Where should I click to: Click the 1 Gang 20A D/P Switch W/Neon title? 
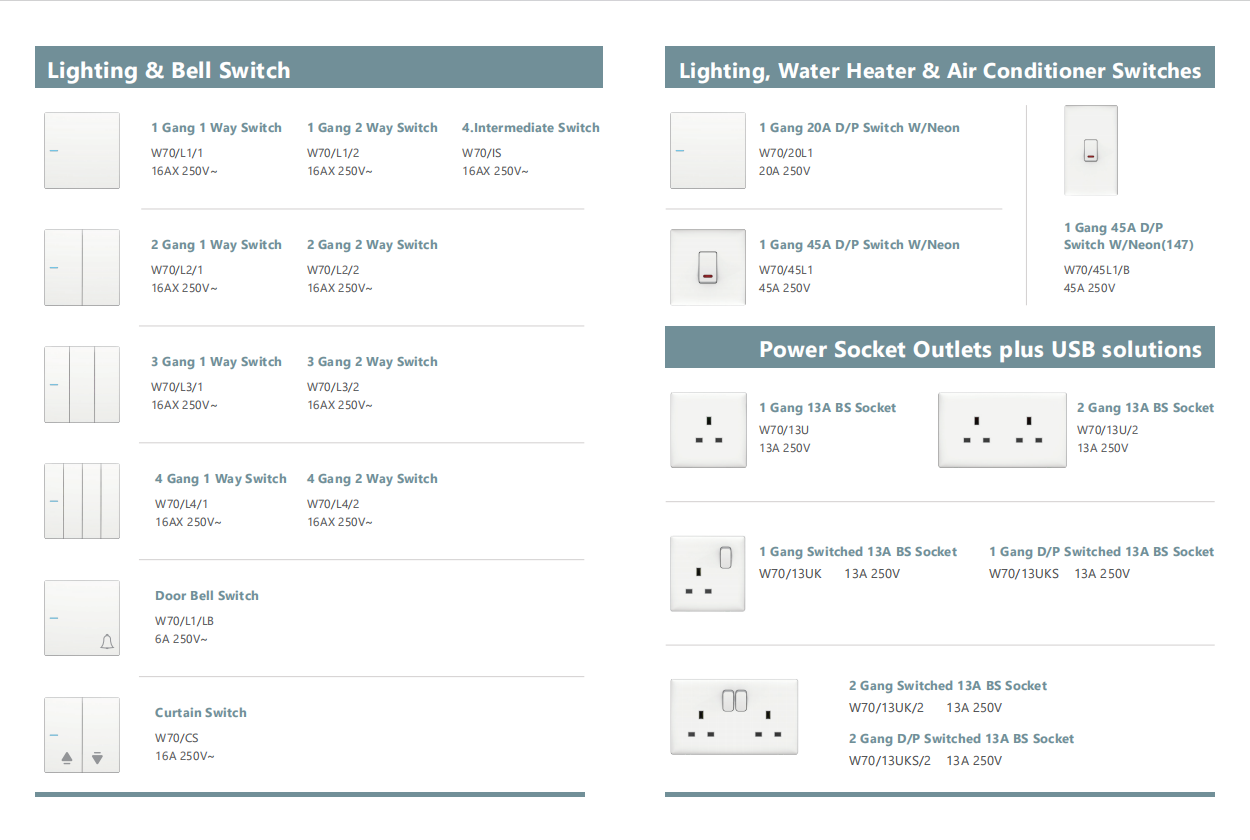[859, 128]
